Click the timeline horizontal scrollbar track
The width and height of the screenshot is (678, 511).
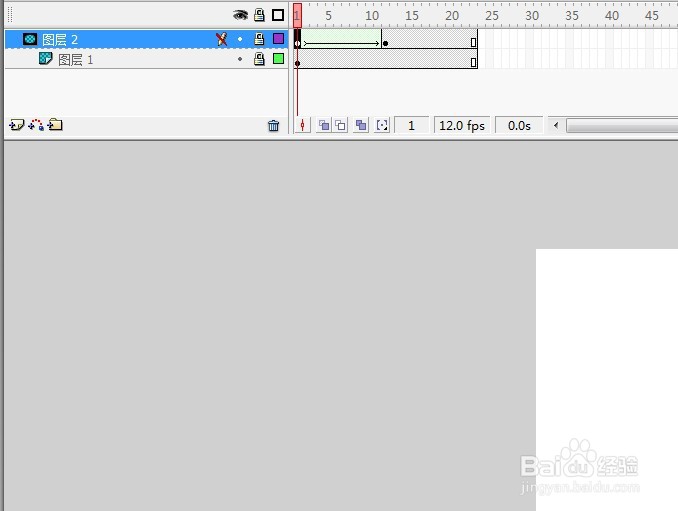622,126
